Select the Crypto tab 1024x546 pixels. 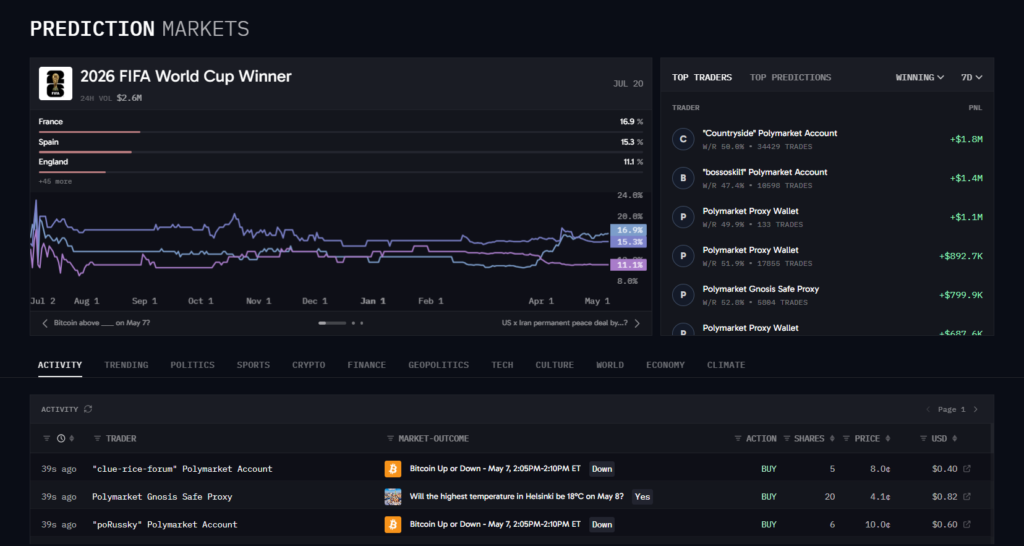coord(308,365)
